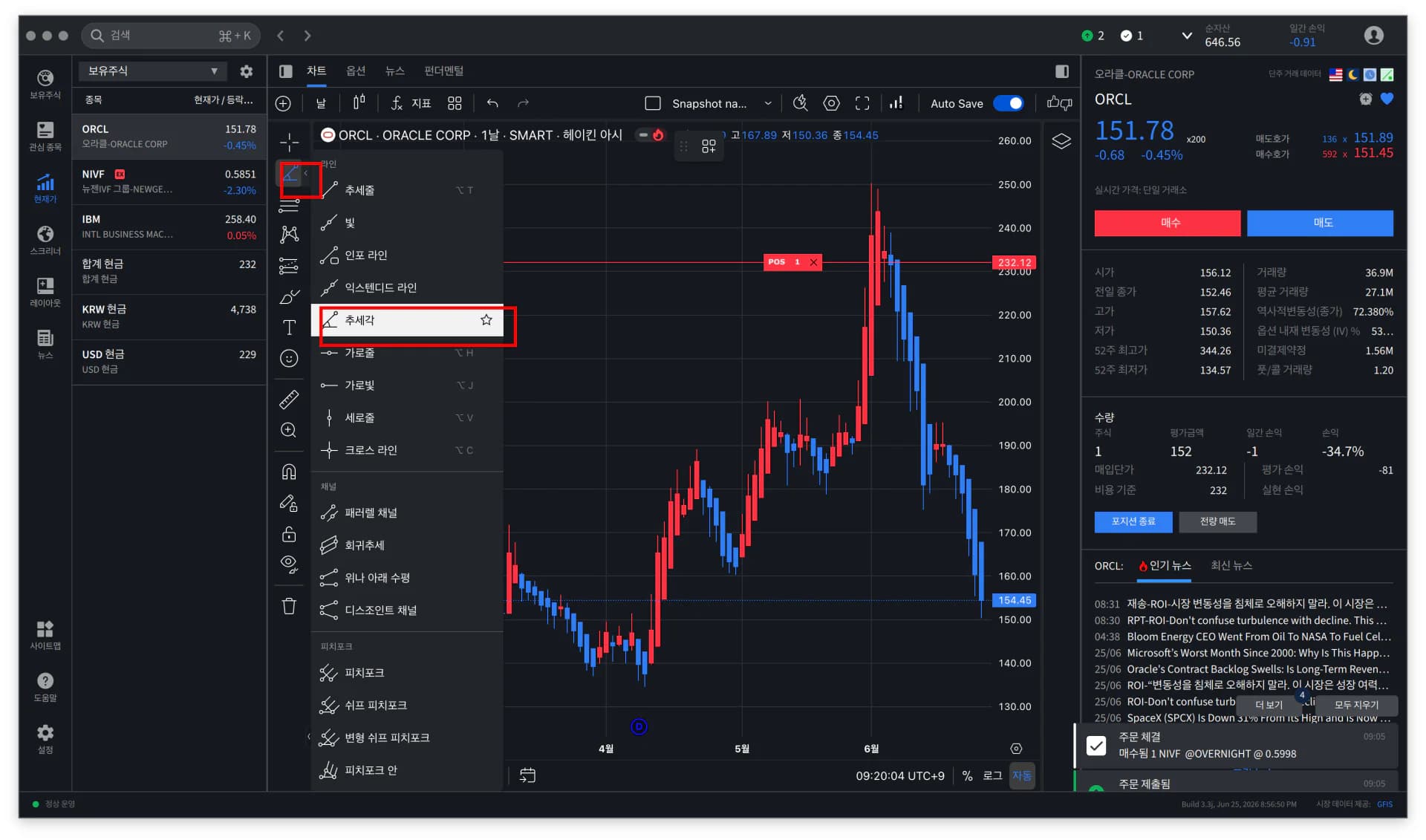The image size is (1426, 840).
Task: Click the blue 매도 button
Action: click(1320, 223)
